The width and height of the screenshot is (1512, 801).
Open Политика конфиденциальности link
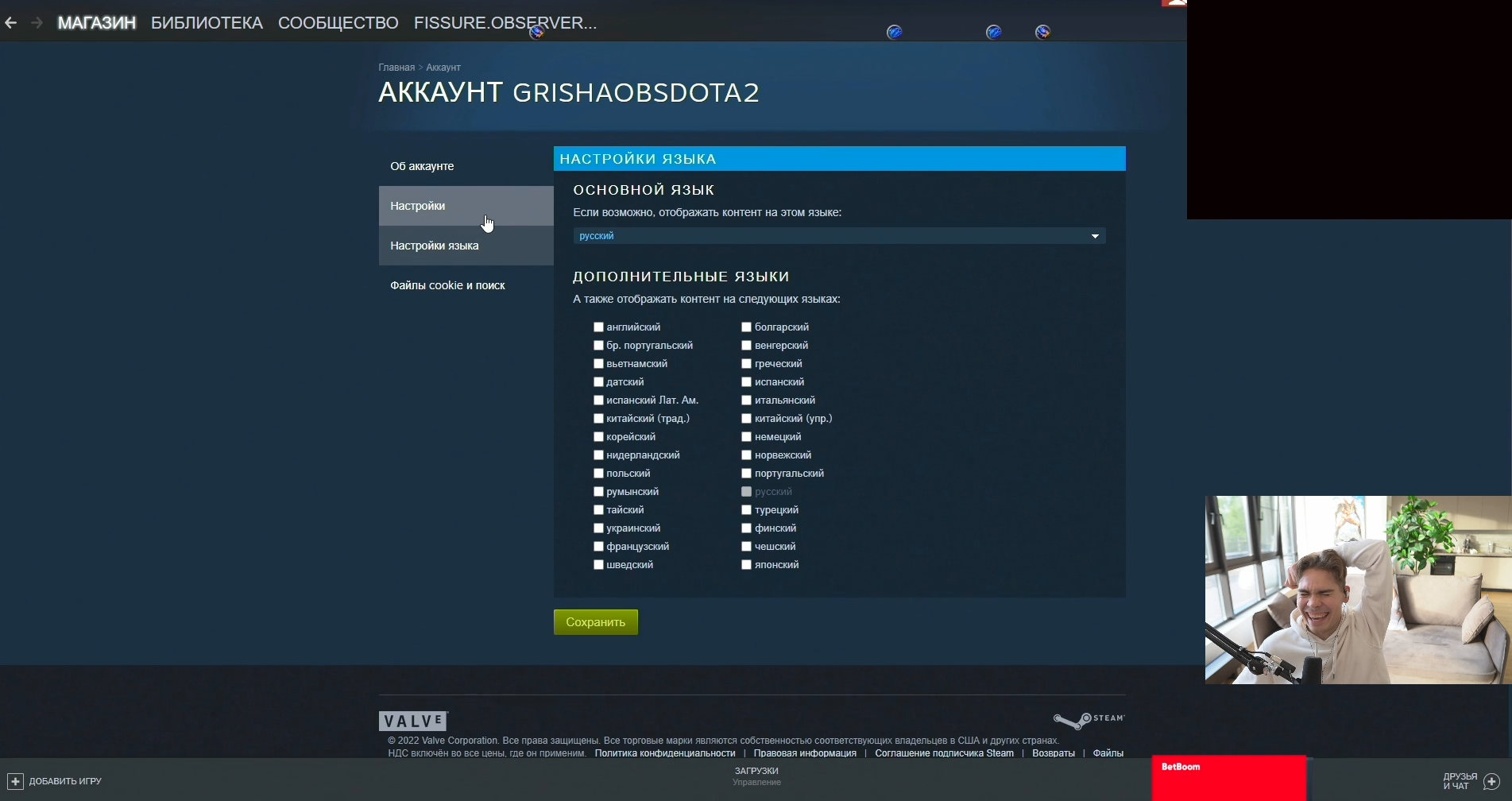[665, 753]
